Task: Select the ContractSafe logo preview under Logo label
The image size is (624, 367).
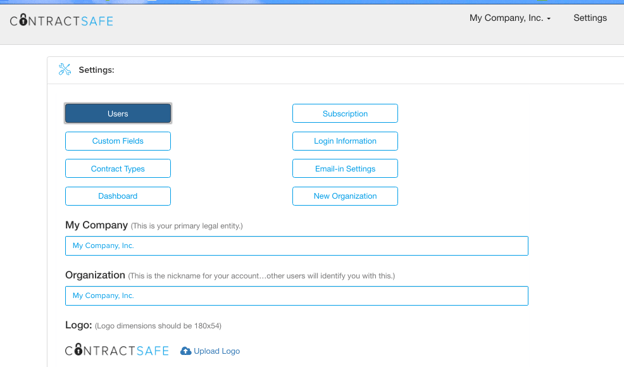Action: 117,350
